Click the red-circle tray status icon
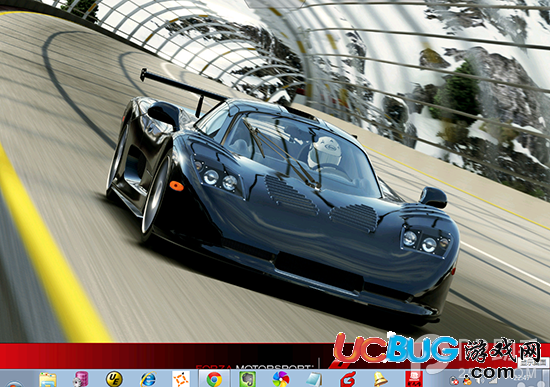 [x=454, y=380]
